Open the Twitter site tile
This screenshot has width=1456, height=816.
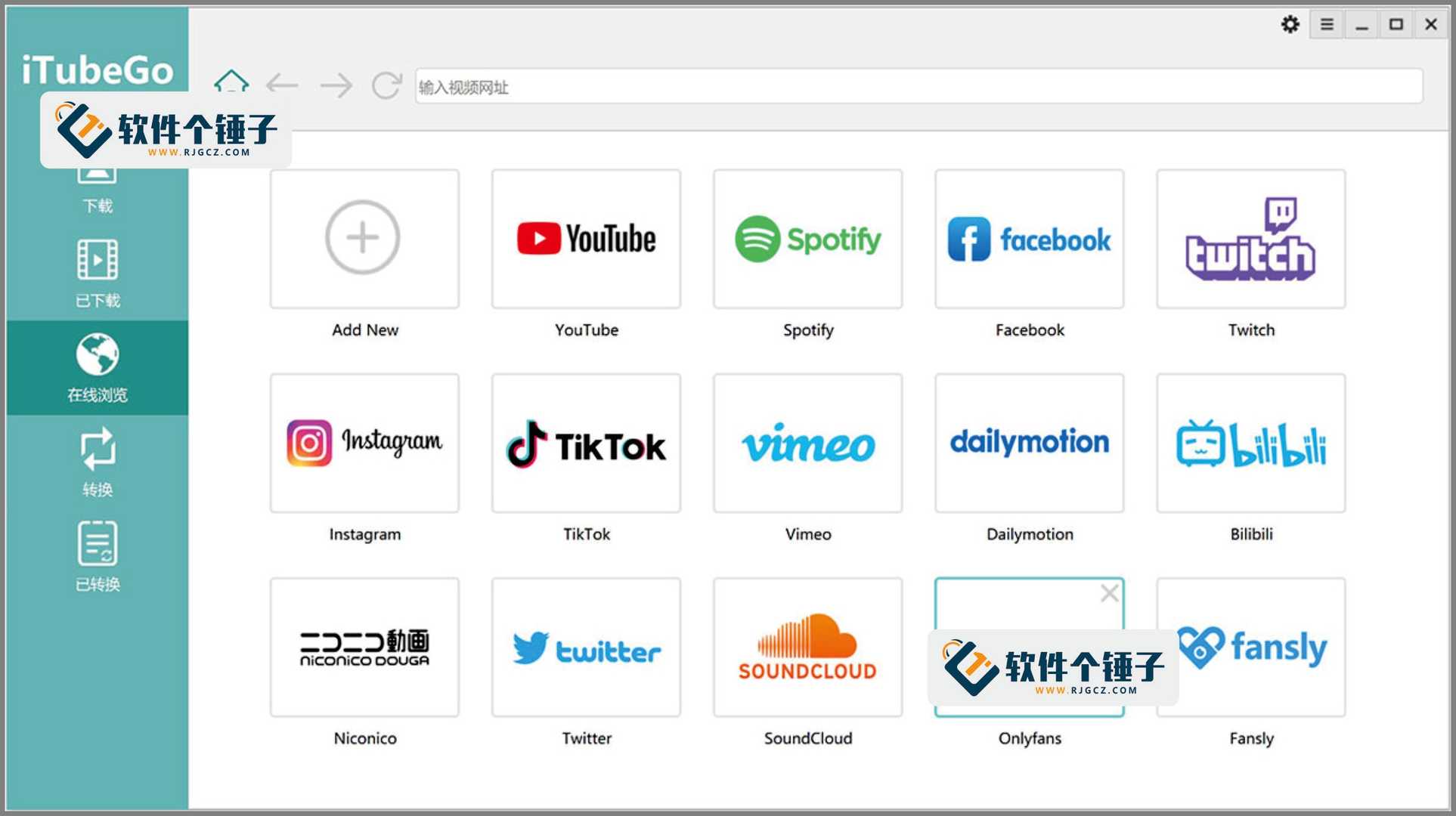[586, 648]
